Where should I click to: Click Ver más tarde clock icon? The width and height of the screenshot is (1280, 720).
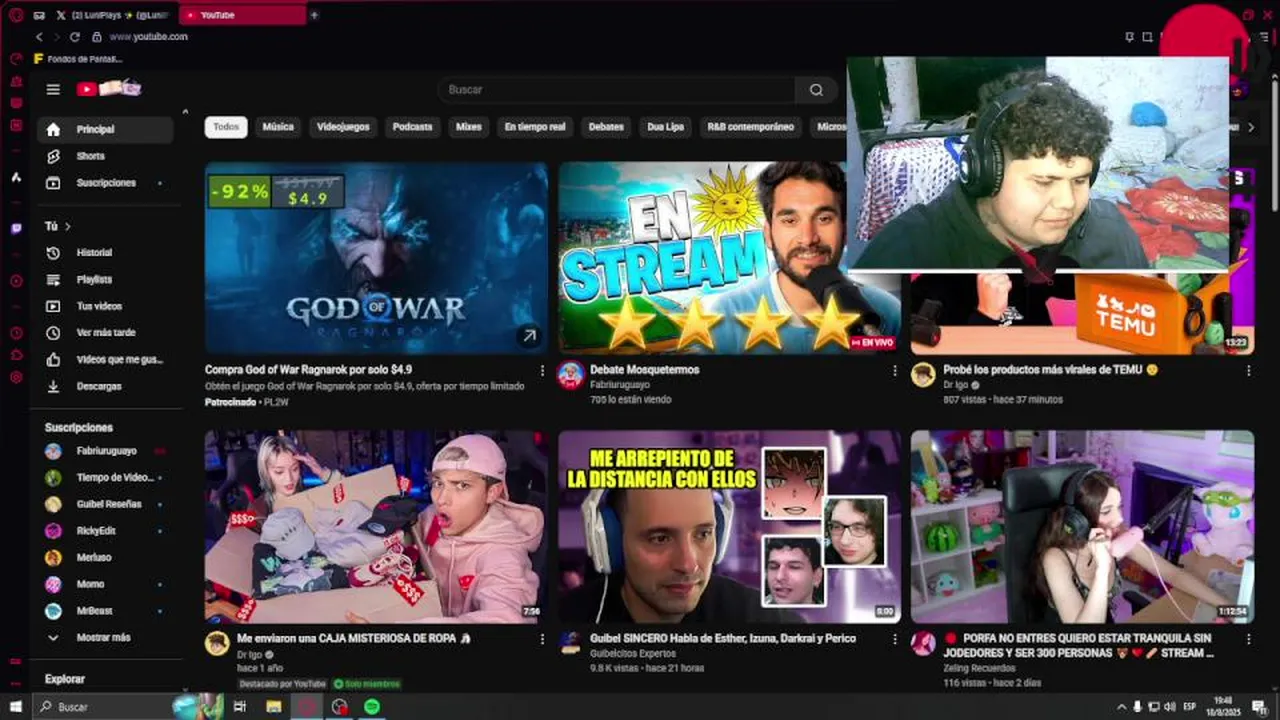54,333
